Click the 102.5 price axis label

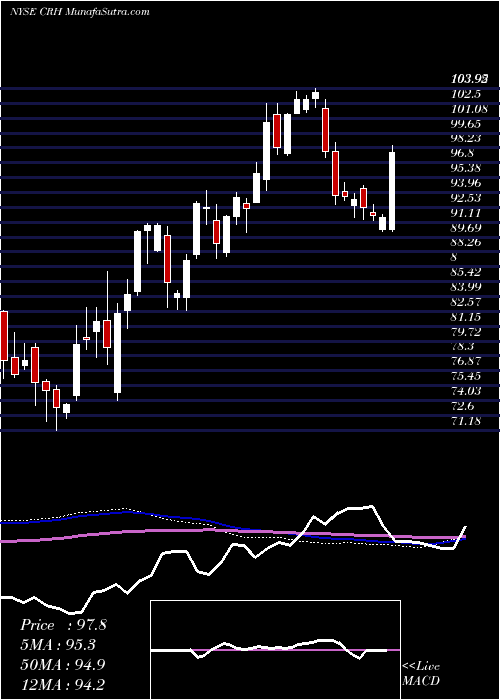[466, 94]
